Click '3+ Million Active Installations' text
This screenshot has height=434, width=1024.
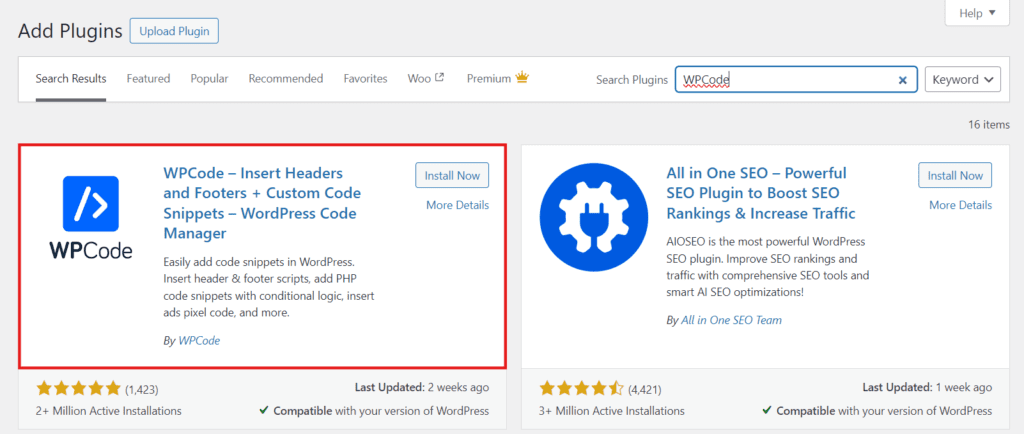(x=612, y=411)
